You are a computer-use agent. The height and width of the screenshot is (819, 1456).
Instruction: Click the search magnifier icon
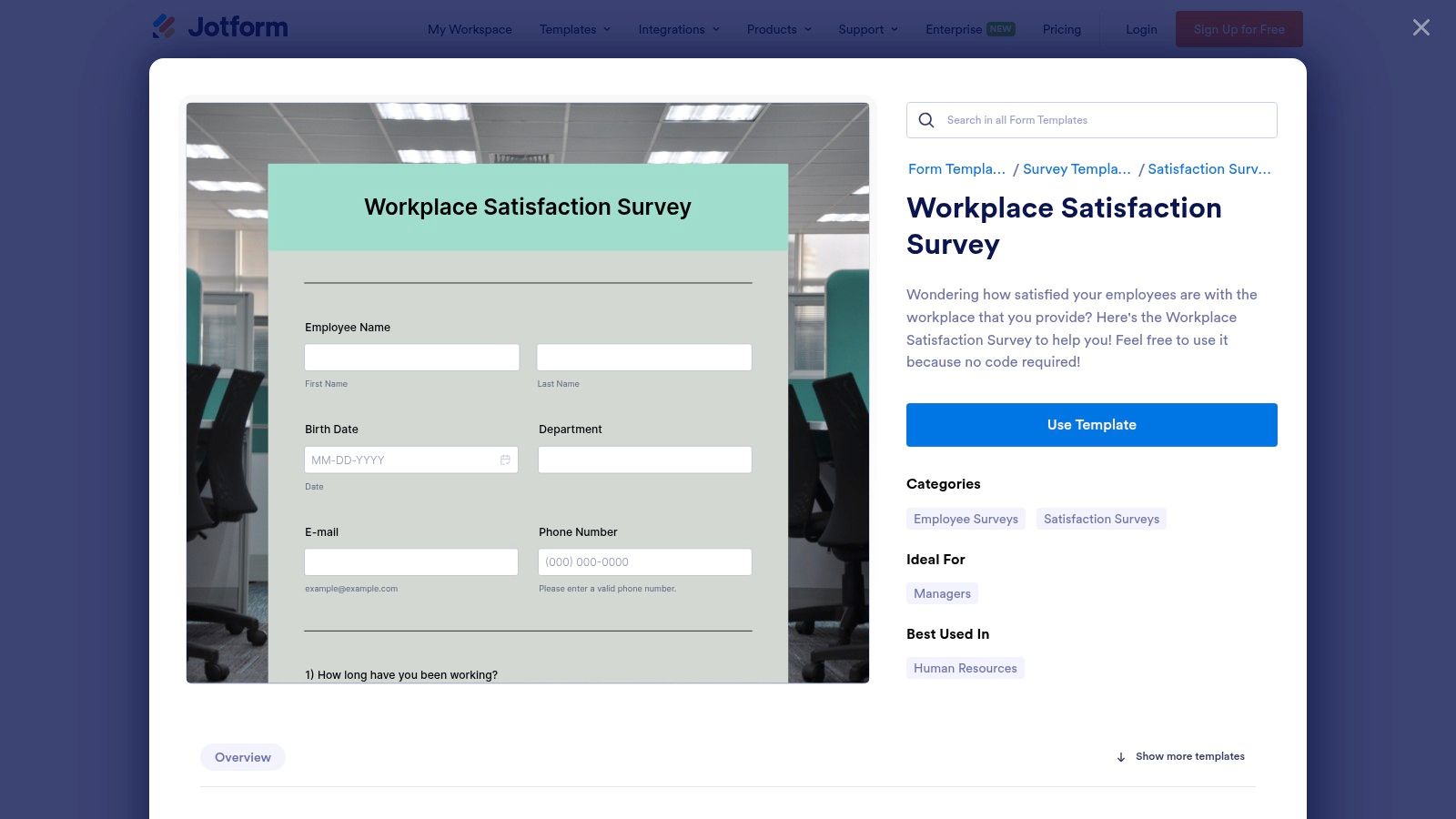926,120
